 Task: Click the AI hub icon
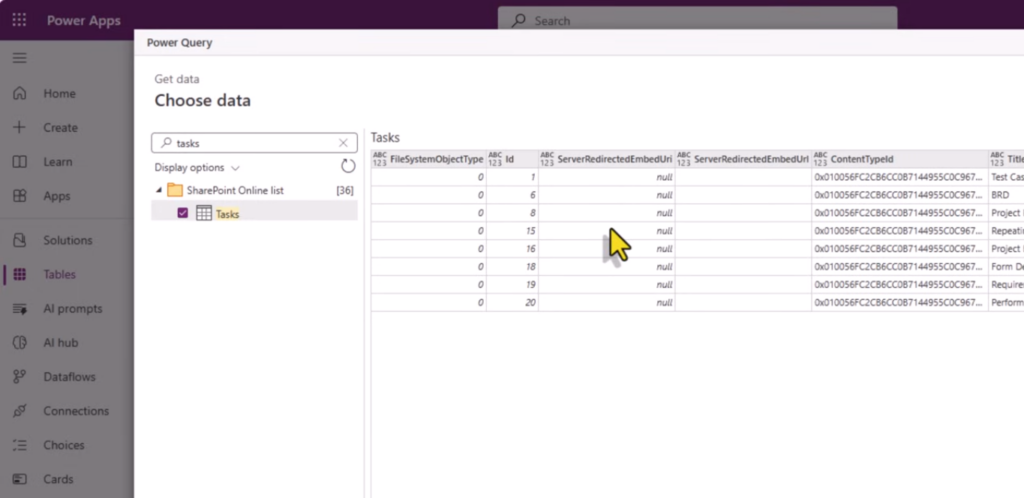click(x=20, y=343)
